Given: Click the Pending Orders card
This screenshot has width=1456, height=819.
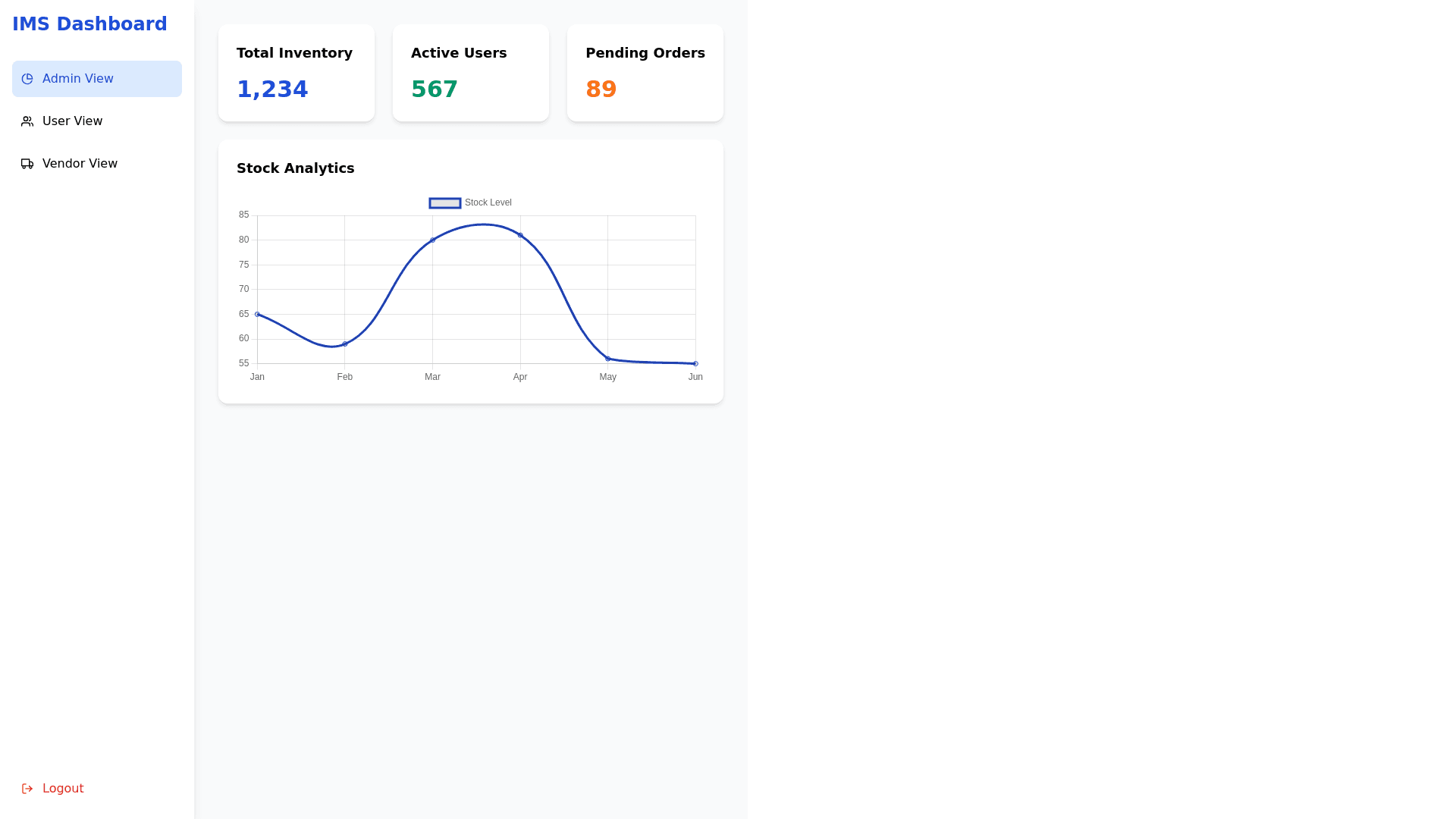Looking at the screenshot, I should pos(645,73).
